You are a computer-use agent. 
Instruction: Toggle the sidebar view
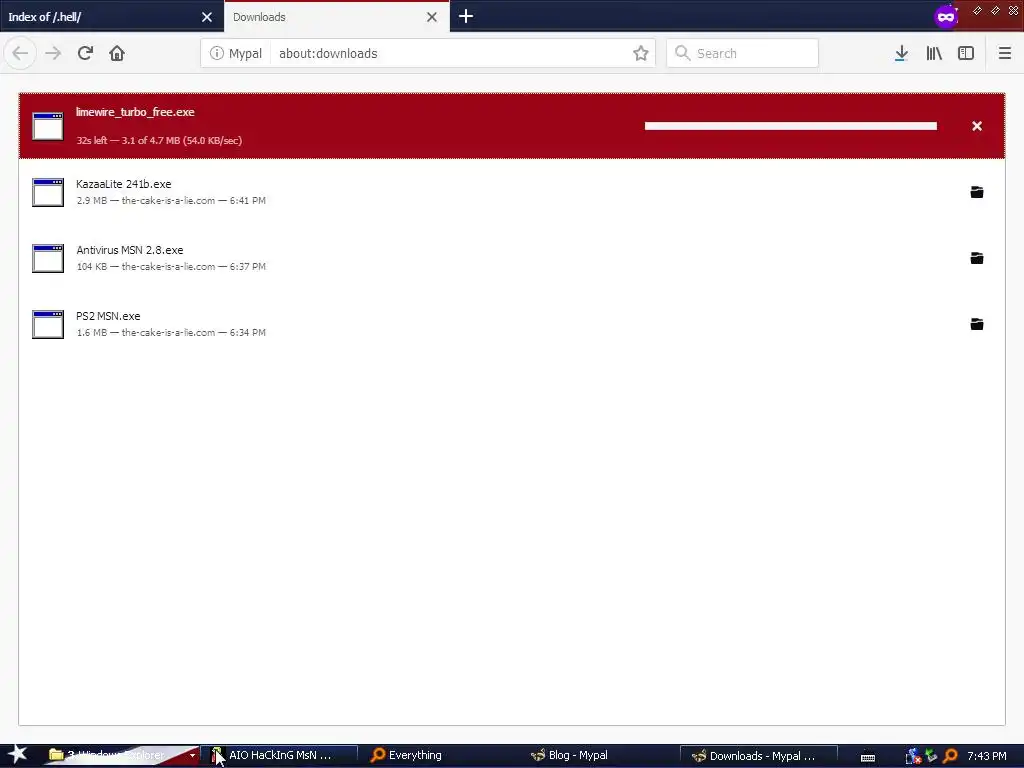click(966, 54)
